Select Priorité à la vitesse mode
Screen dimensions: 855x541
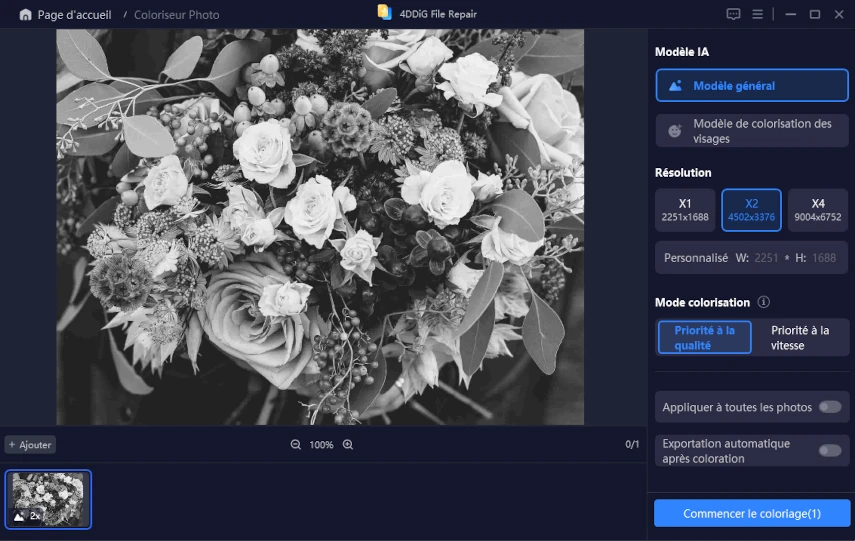point(800,338)
